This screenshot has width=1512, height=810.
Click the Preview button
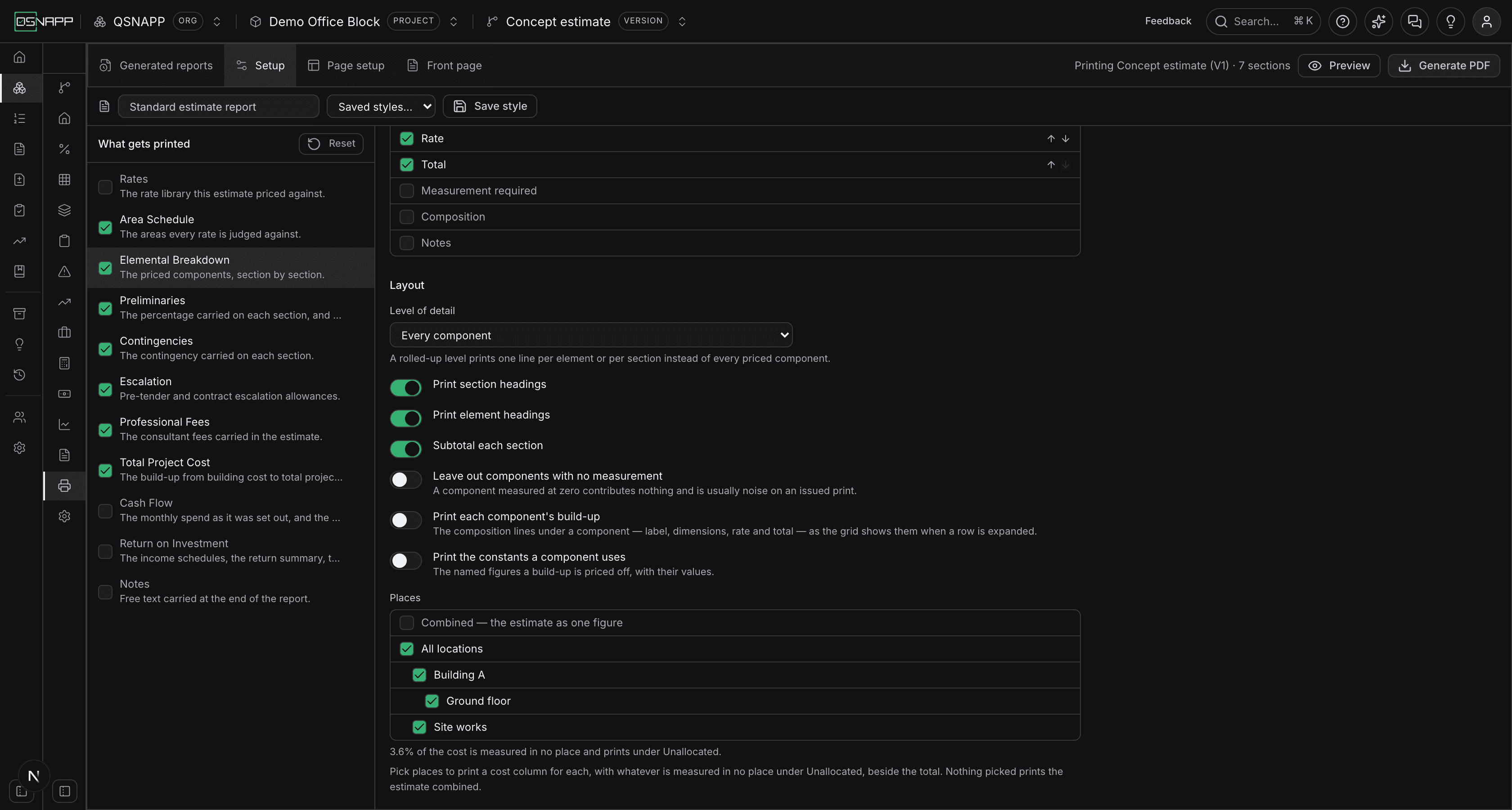(1339, 65)
